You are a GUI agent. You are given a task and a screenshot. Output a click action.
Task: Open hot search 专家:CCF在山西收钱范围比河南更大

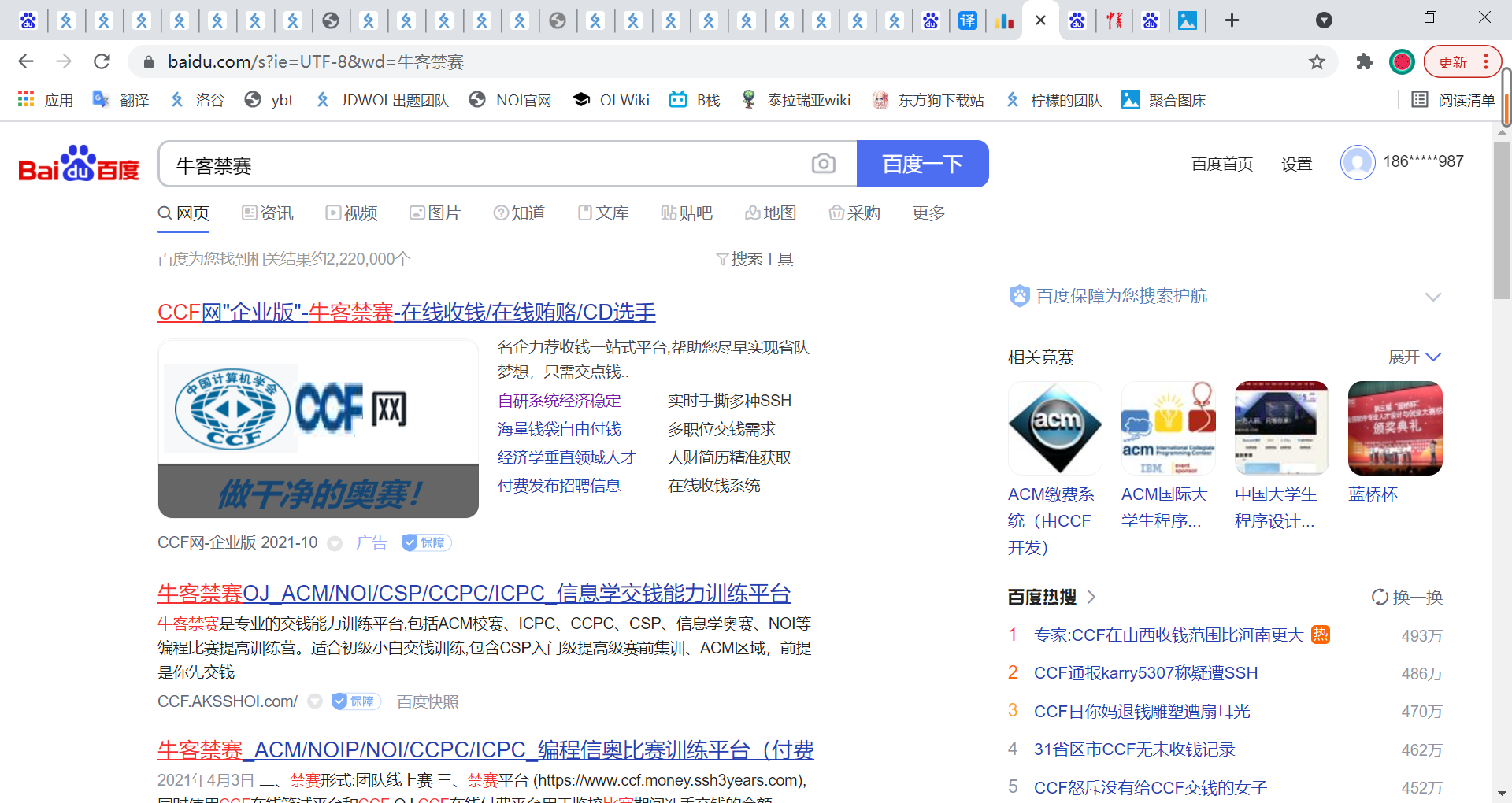(x=1169, y=635)
